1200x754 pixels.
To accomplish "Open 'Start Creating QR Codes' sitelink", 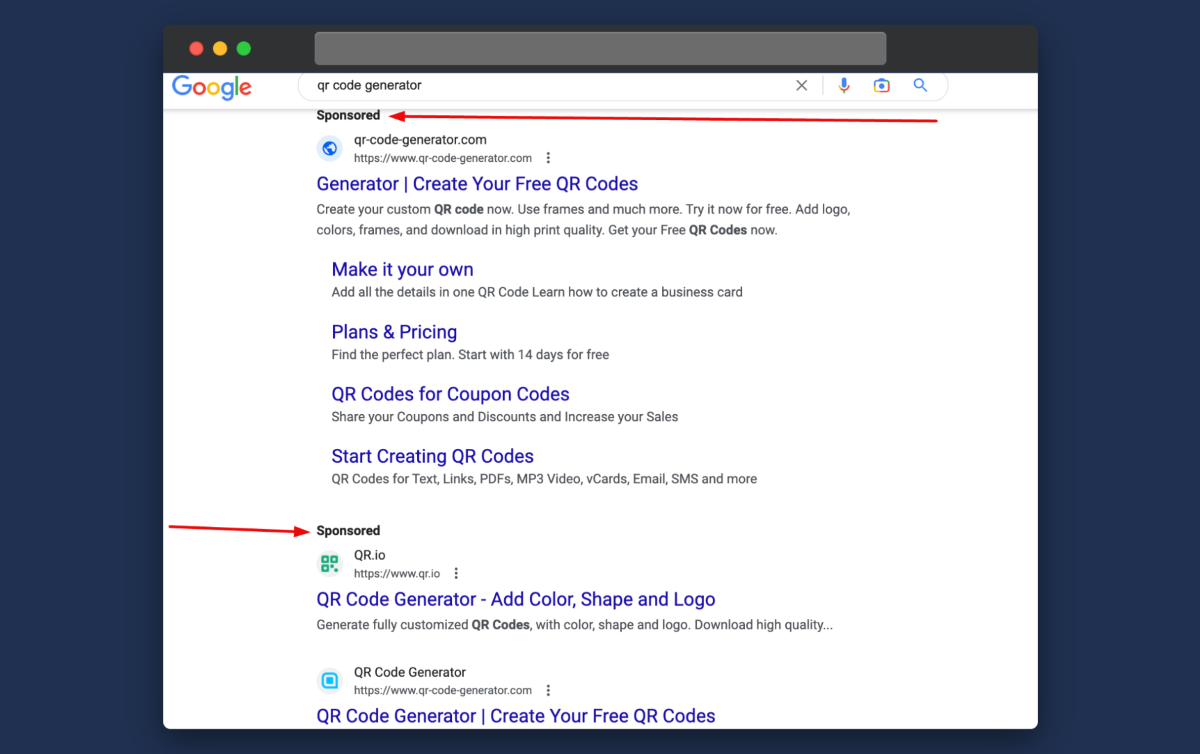I will coord(432,456).
